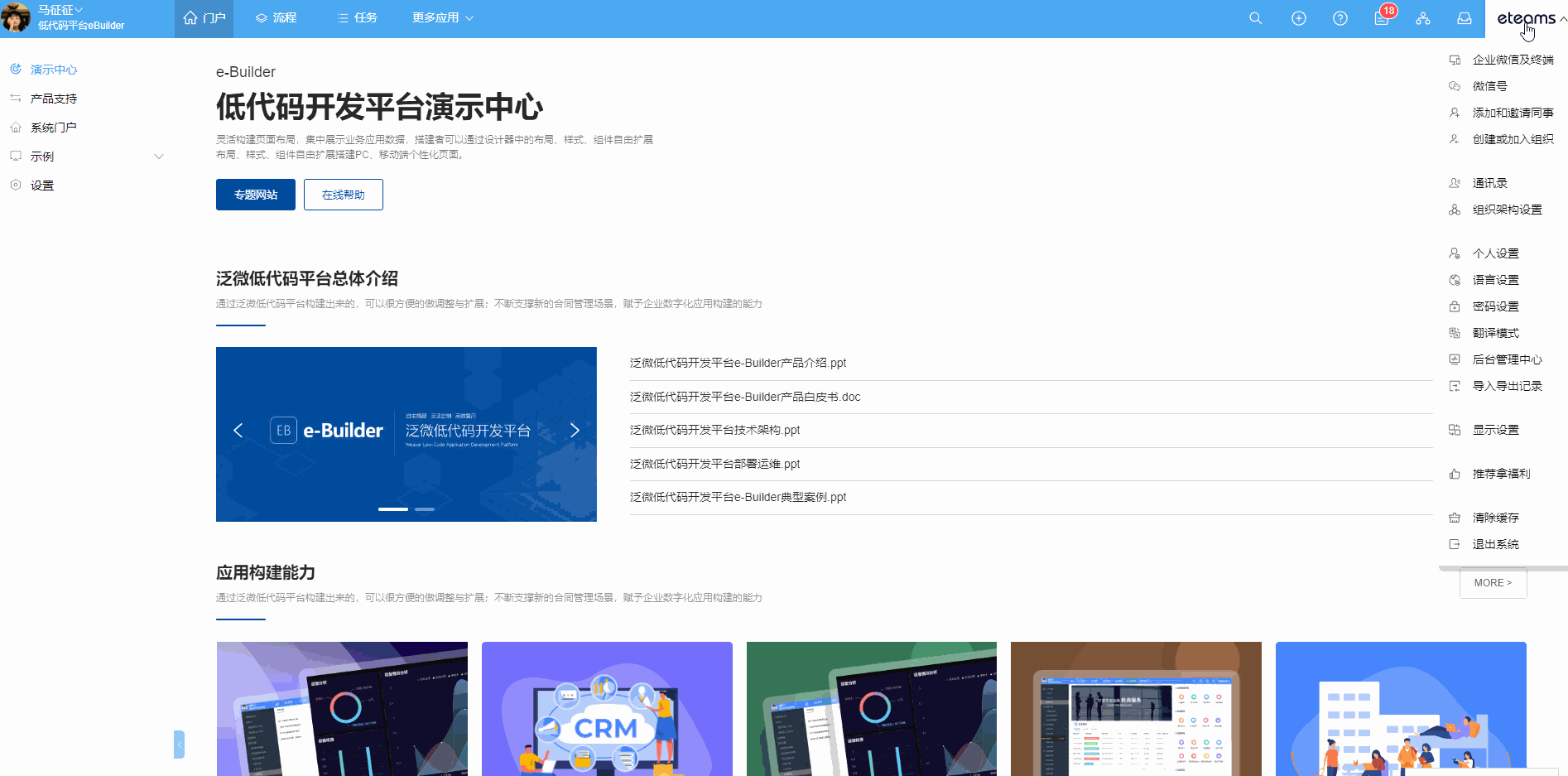Click the 产品支持 sidebar icon
This screenshot has width=1568, height=776.
tap(16, 98)
